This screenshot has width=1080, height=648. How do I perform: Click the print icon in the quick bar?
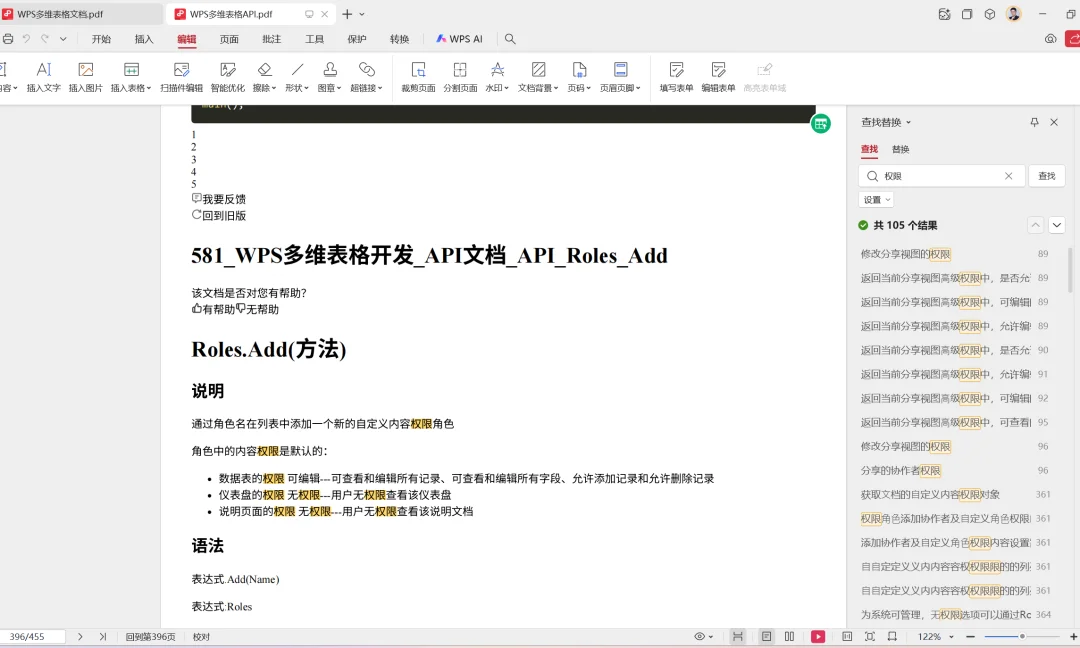(x=8, y=39)
